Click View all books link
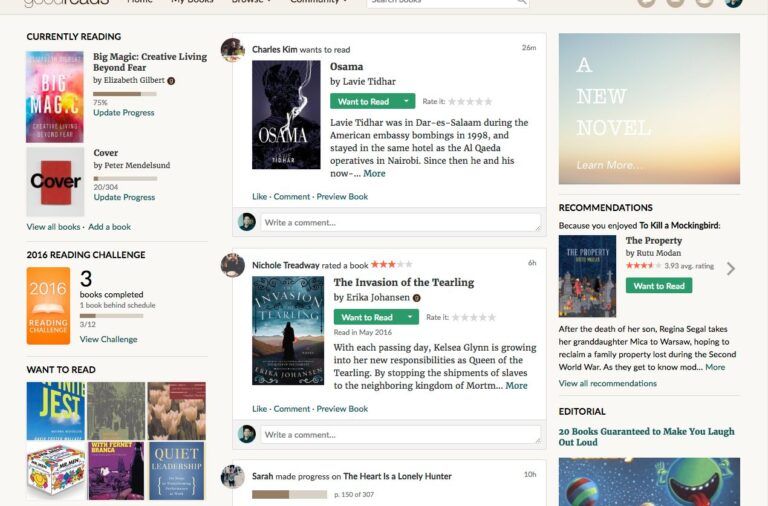This screenshot has height=506, width=768. (53, 227)
